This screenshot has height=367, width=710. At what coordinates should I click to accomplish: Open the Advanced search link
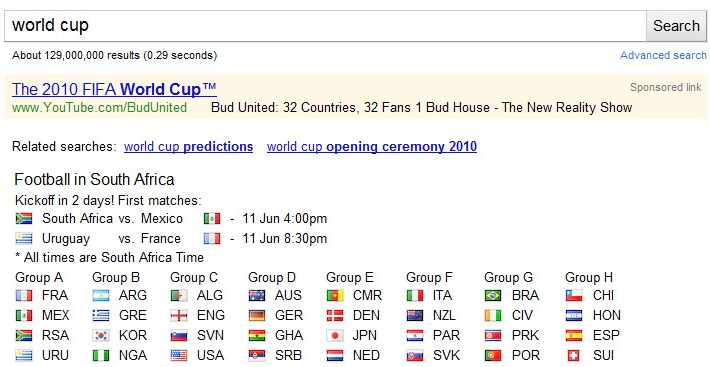(663, 55)
